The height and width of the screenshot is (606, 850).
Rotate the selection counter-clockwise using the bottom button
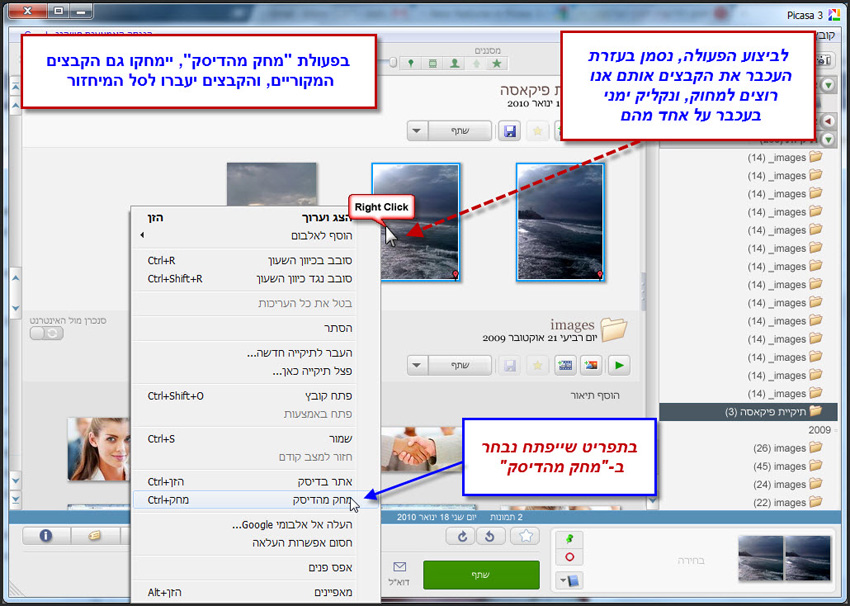tap(490, 536)
